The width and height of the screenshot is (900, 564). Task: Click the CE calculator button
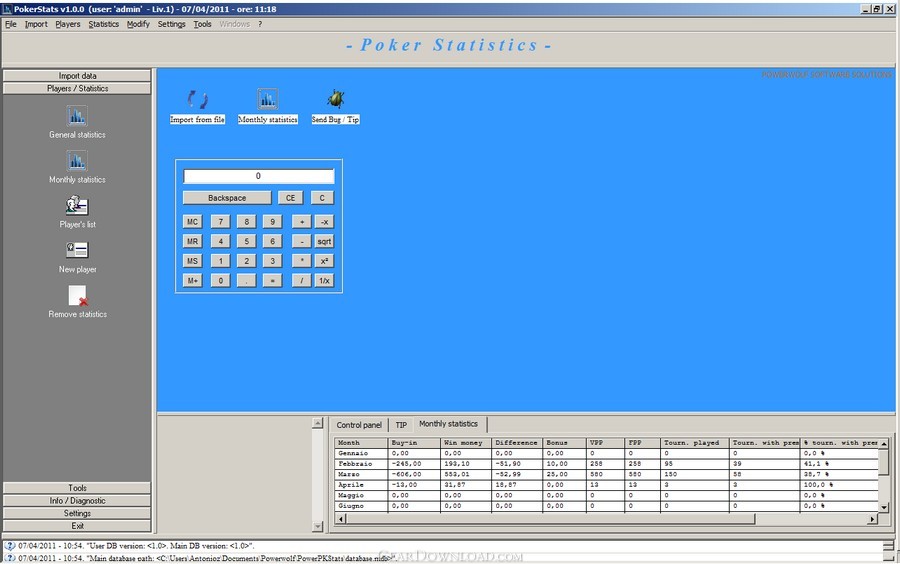tap(290, 198)
